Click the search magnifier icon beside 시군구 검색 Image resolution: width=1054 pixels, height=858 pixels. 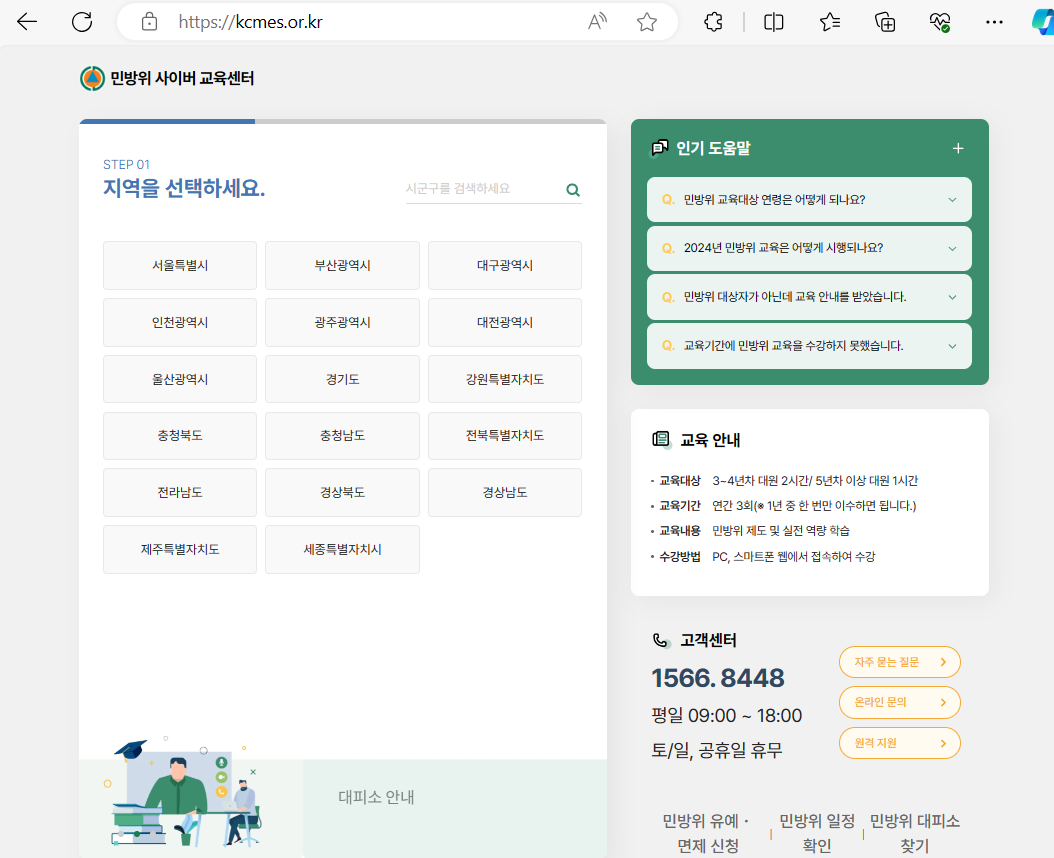572,189
